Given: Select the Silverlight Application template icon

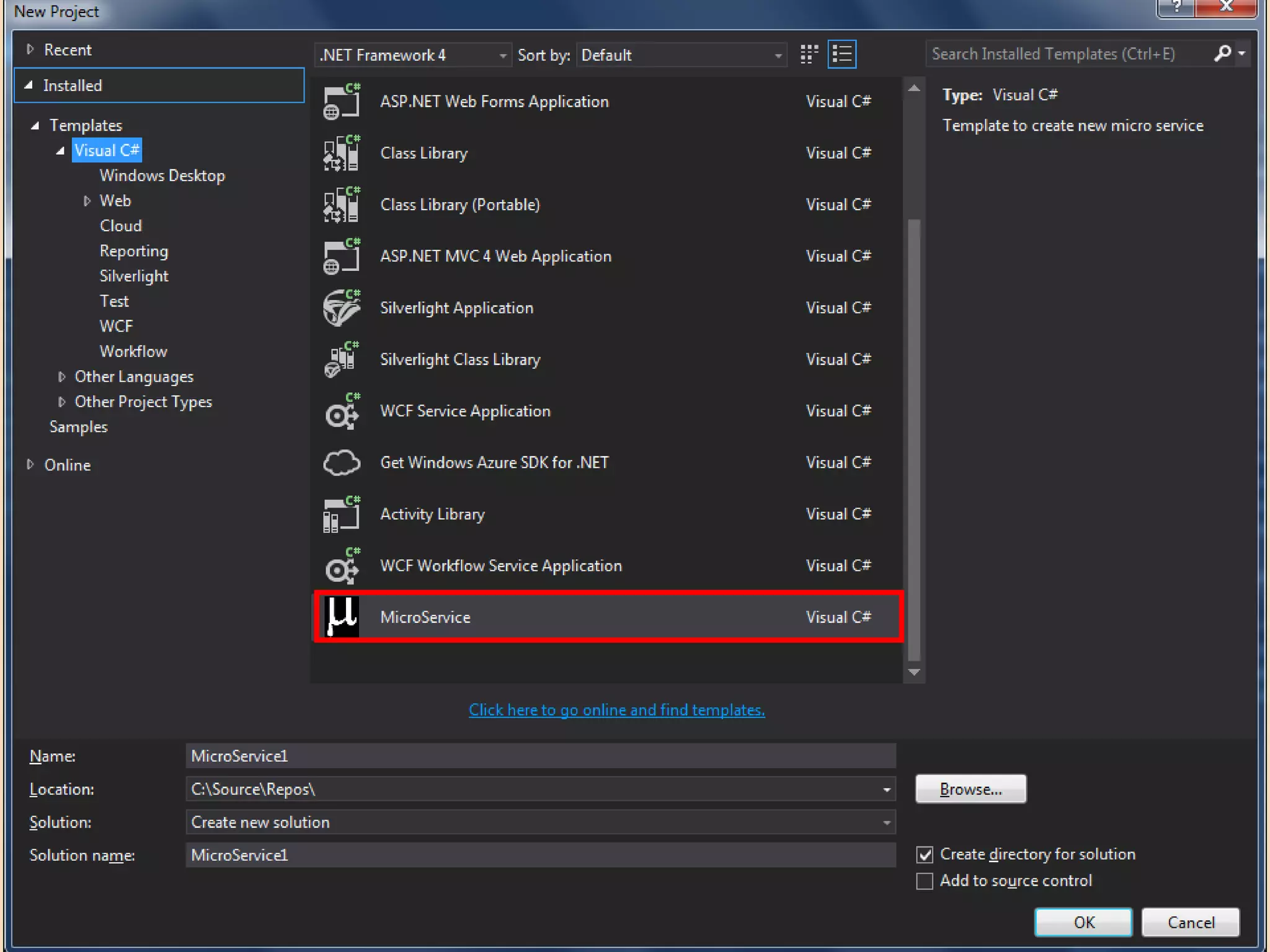Looking at the screenshot, I should pos(341,307).
